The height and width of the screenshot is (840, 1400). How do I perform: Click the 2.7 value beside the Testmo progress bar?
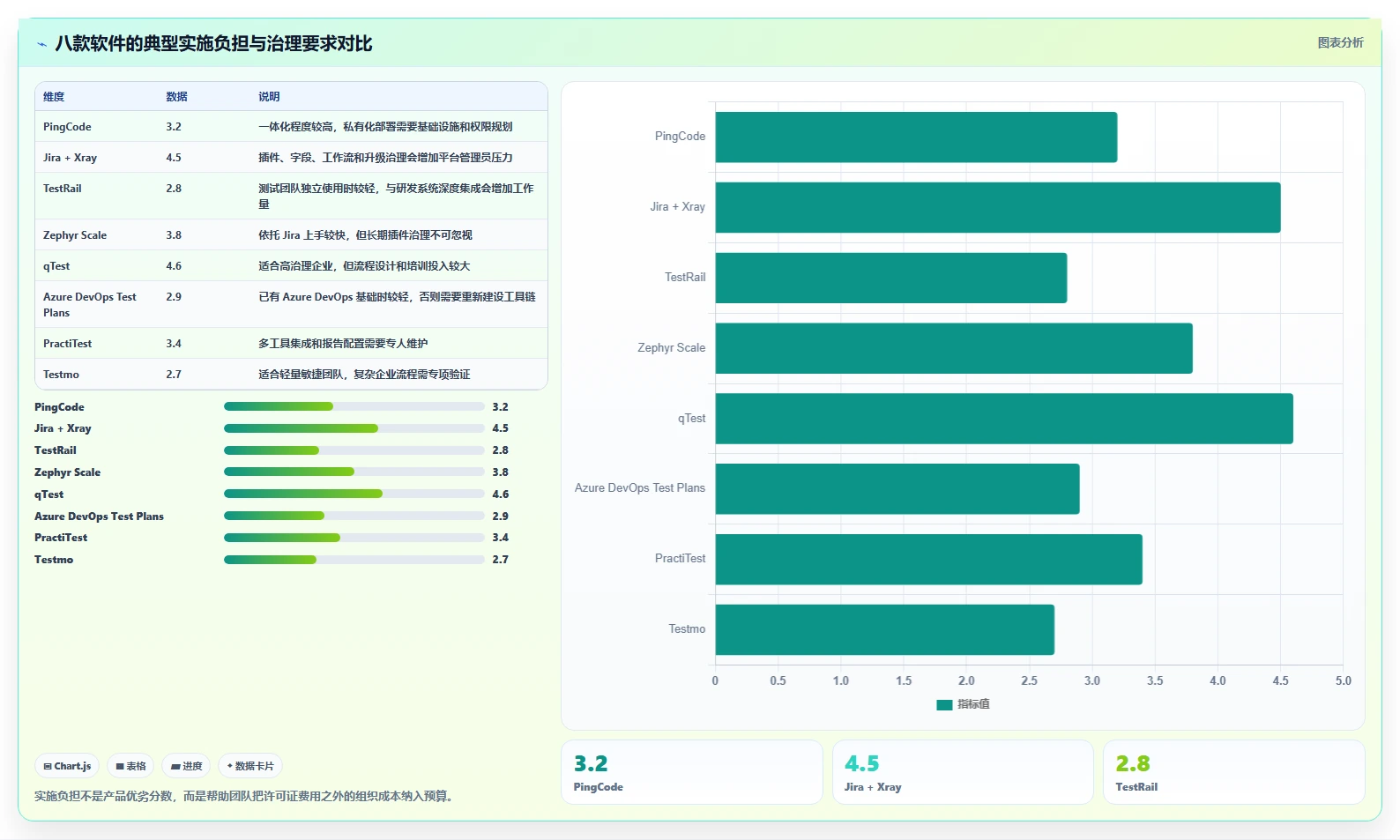[500, 560]
